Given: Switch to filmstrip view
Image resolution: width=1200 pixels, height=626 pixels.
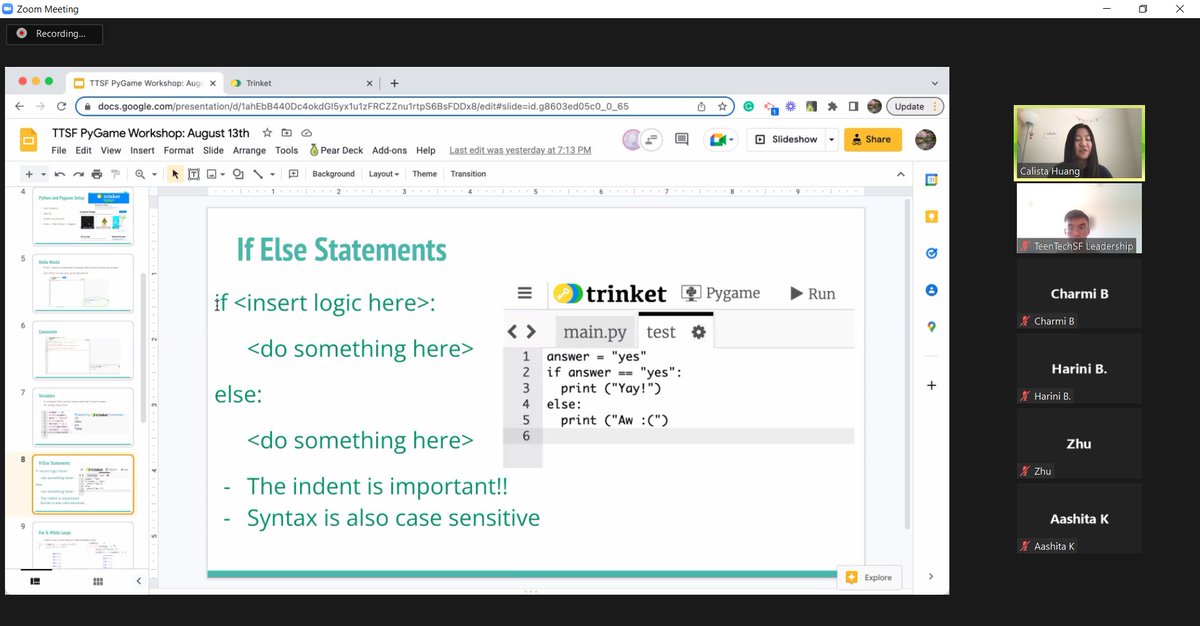Looking at the screenshot, I should [36, 581].
